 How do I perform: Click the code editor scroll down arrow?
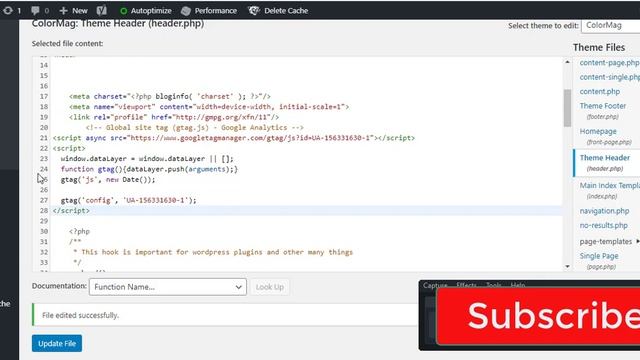567,267
